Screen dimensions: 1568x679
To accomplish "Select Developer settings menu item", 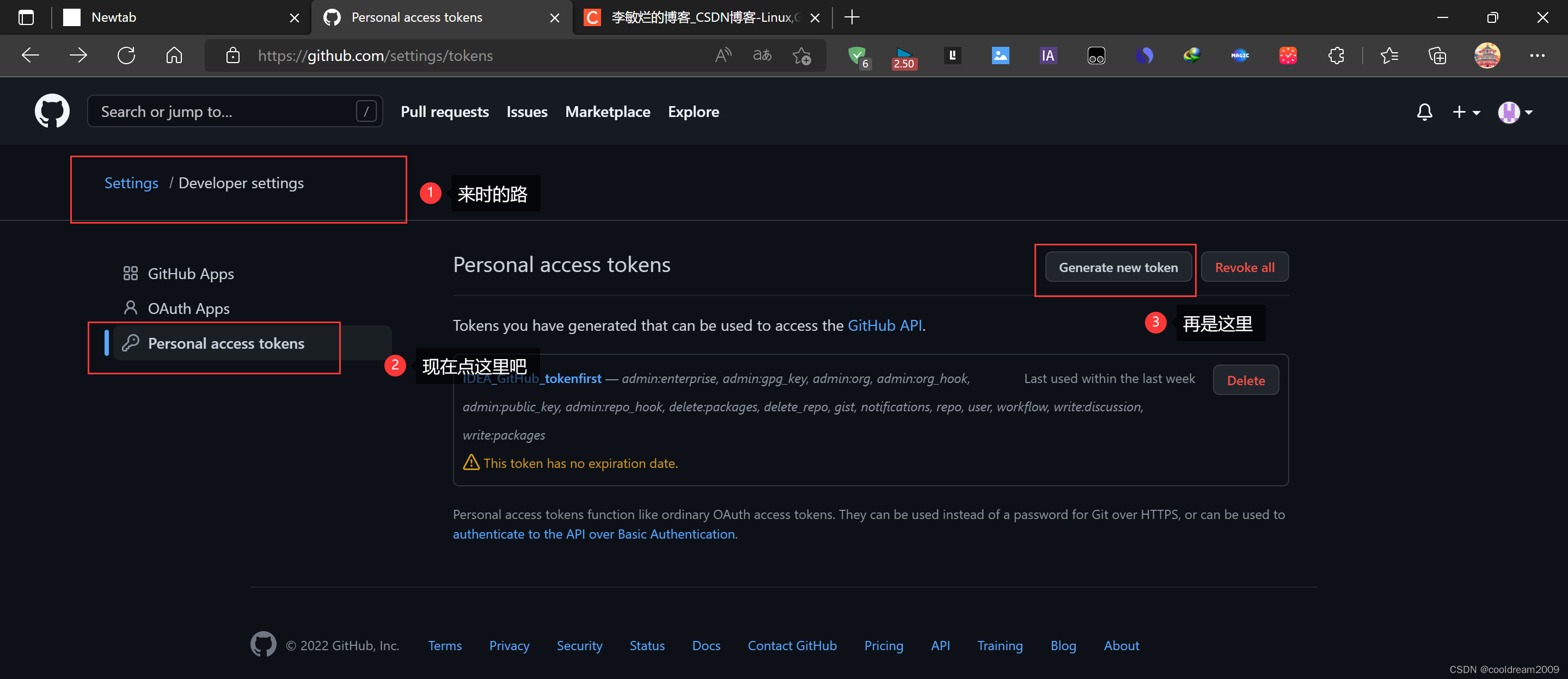I will 241,183.
